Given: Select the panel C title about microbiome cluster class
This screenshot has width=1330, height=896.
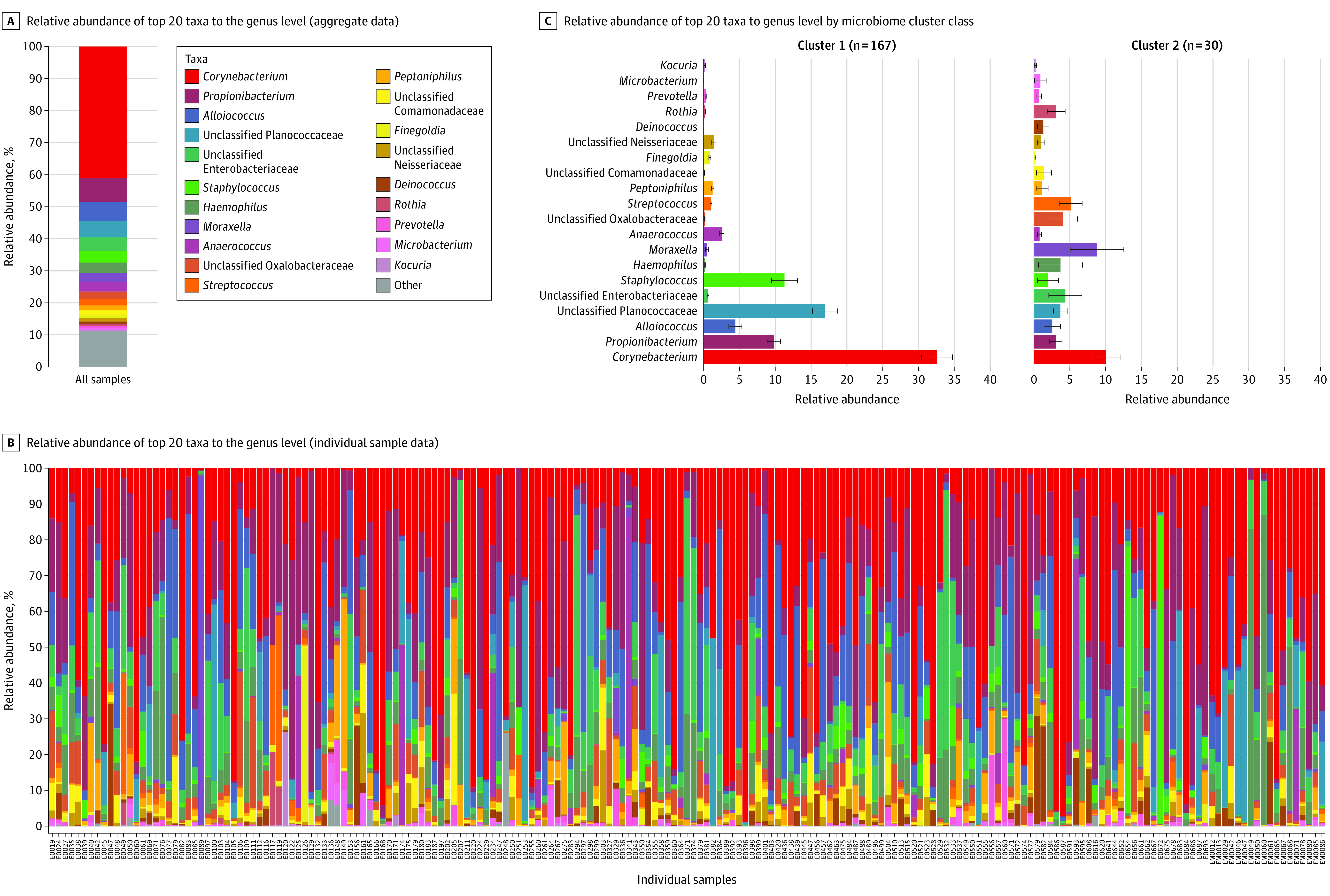Looking at the screenshot, I should click(769, 22).
